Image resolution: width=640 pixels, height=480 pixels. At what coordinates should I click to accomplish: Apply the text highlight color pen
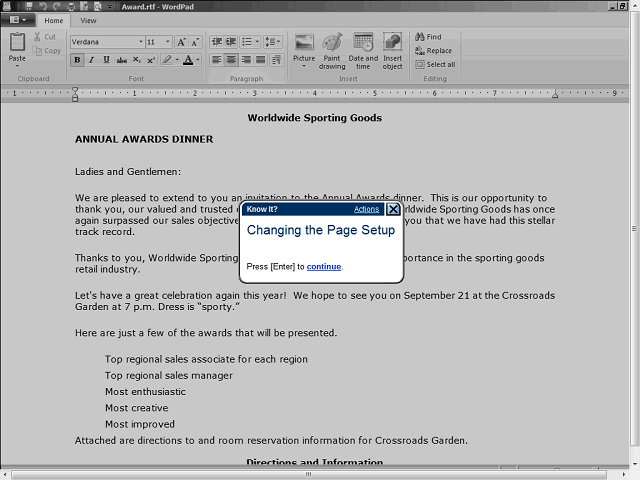[x=167, y=60]
